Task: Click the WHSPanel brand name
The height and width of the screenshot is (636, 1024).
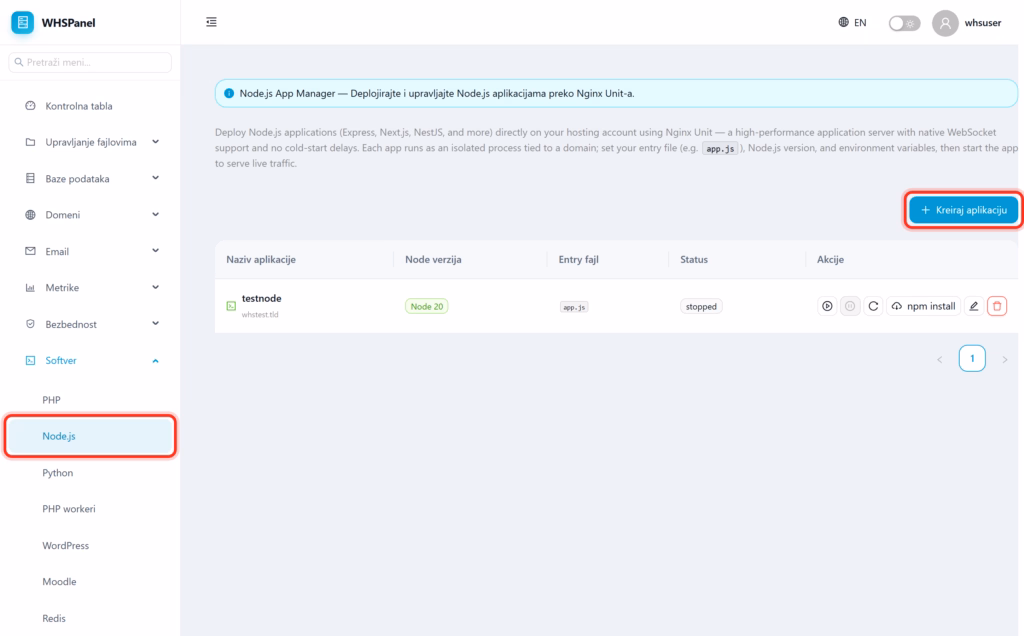Action: 69,23
